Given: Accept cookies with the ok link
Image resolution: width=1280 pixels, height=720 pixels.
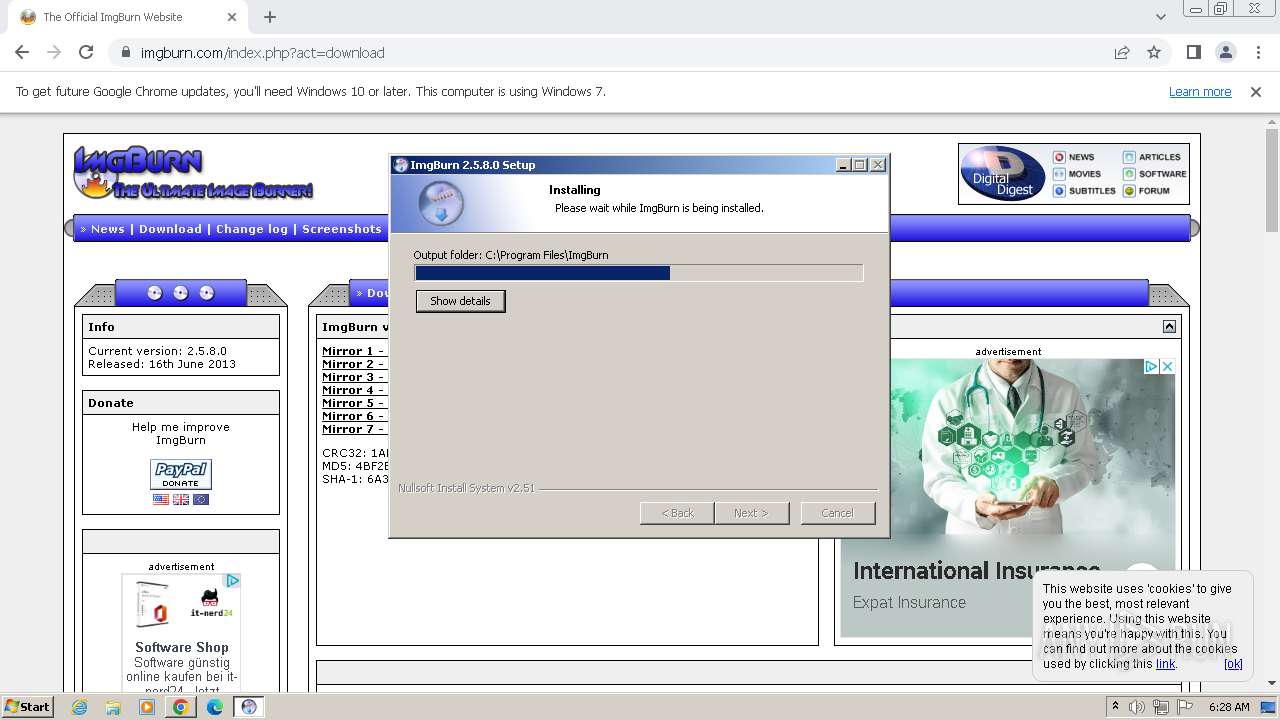Looking at the screenshot, I should (1233, 663).
